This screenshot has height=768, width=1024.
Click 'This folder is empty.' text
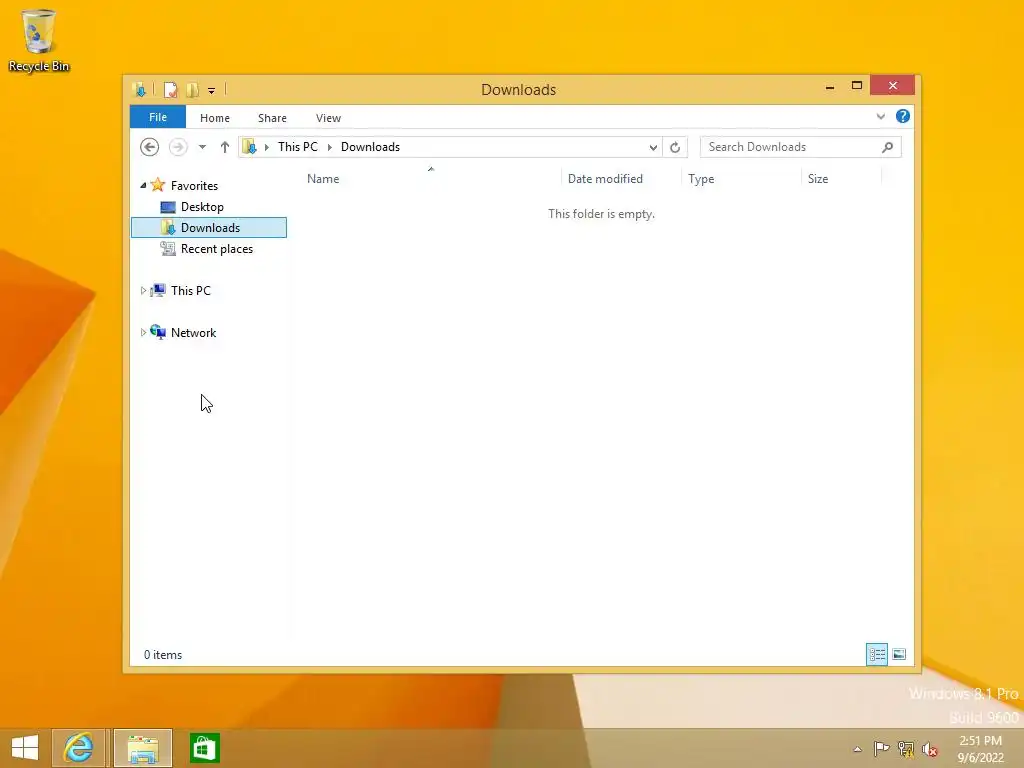(601, 214)
